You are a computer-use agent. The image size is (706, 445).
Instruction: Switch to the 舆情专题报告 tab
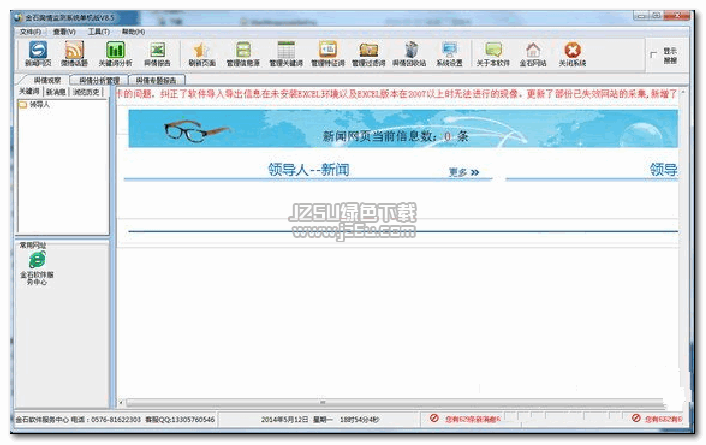click(x=156, y=80)
